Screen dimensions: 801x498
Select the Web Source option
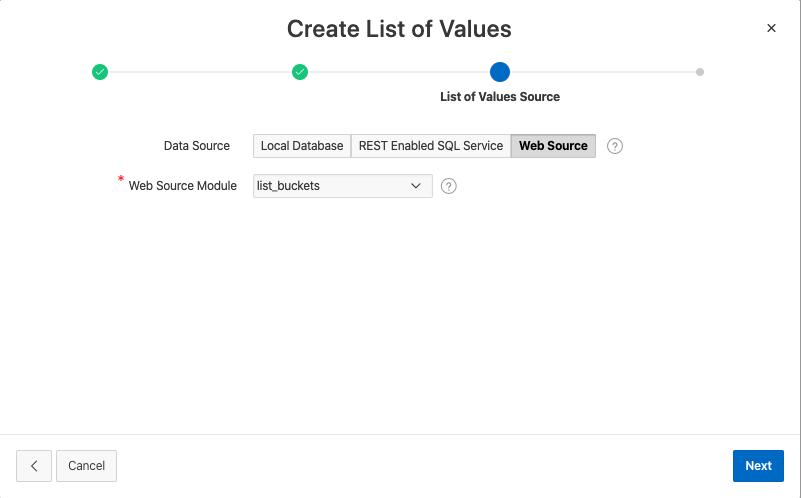coord(553,146)
